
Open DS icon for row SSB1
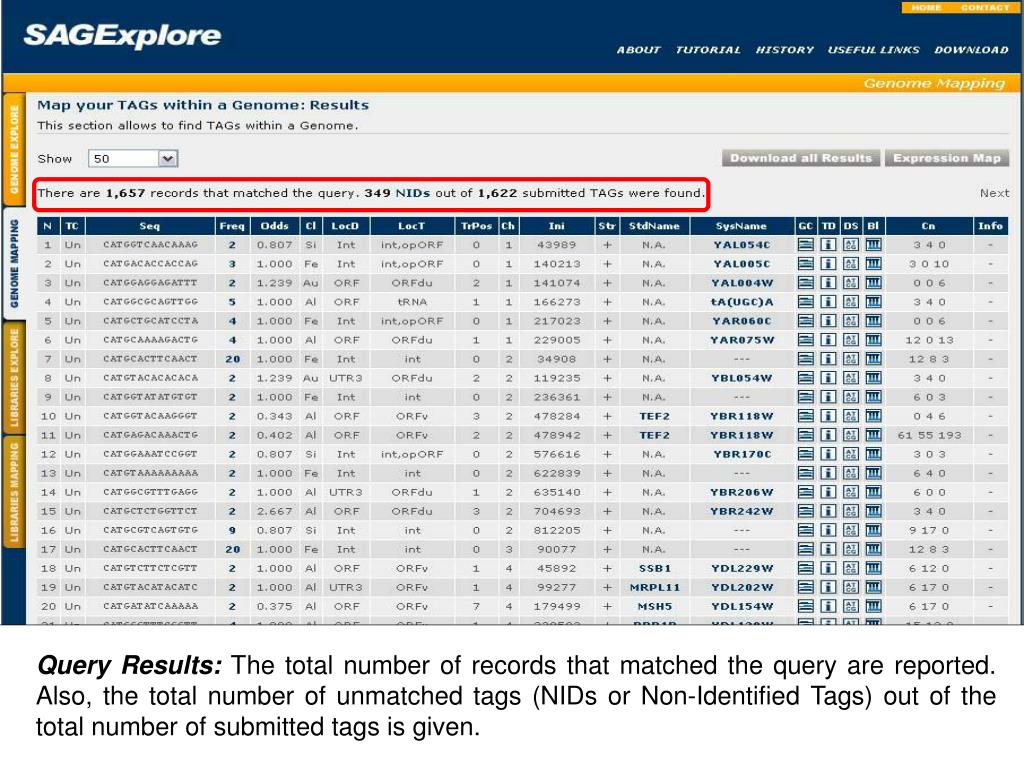coord(850,568)
